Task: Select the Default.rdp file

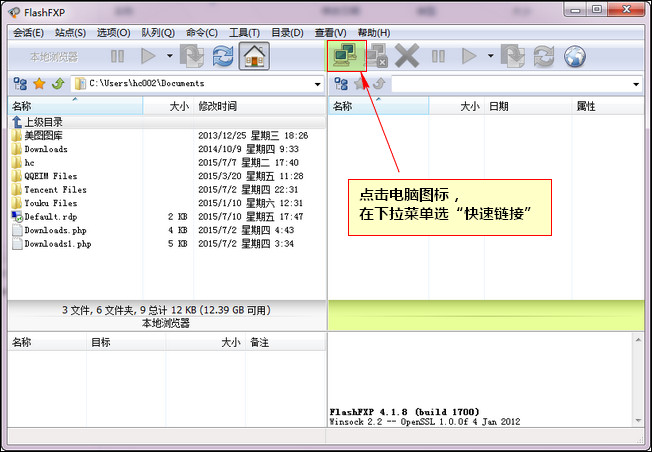Action: (x=167, y=217)
